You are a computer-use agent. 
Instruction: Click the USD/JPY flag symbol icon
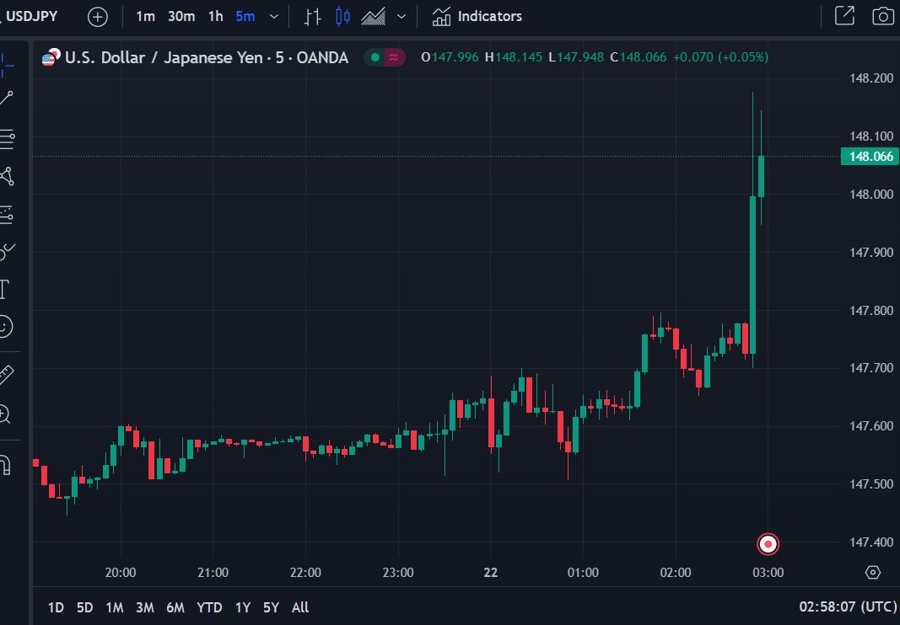(x=51, y=57)
